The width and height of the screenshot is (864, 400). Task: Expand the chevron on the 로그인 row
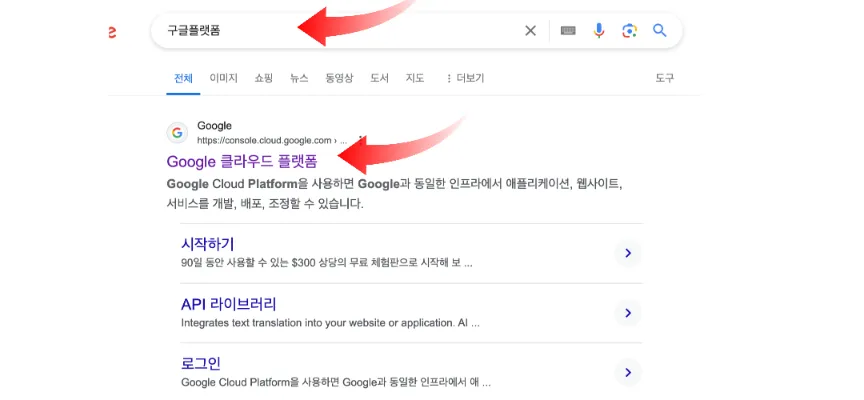pos(628,372)
